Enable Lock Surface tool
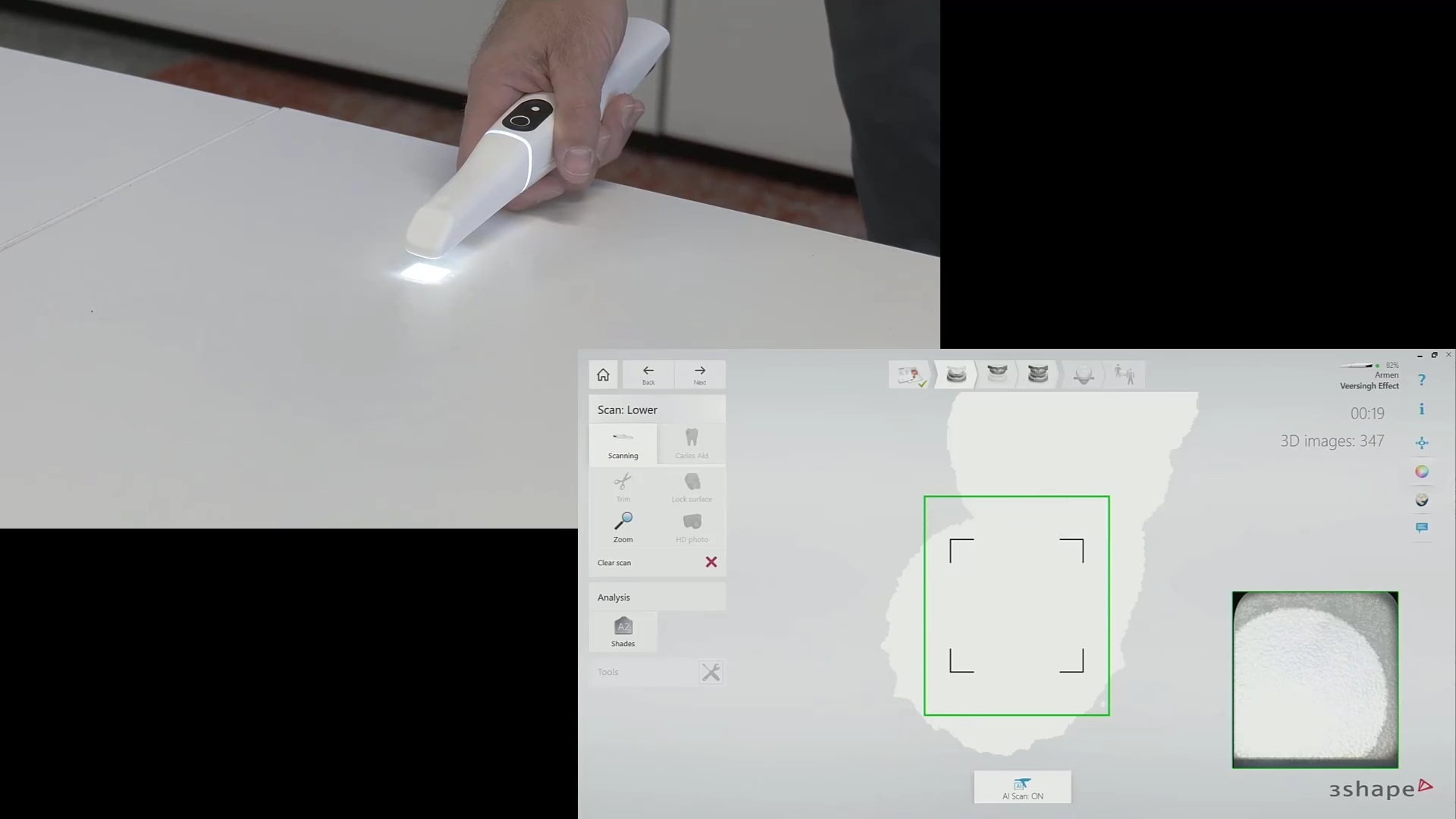This screenshot has width=1456, height=819. (692, 487)
